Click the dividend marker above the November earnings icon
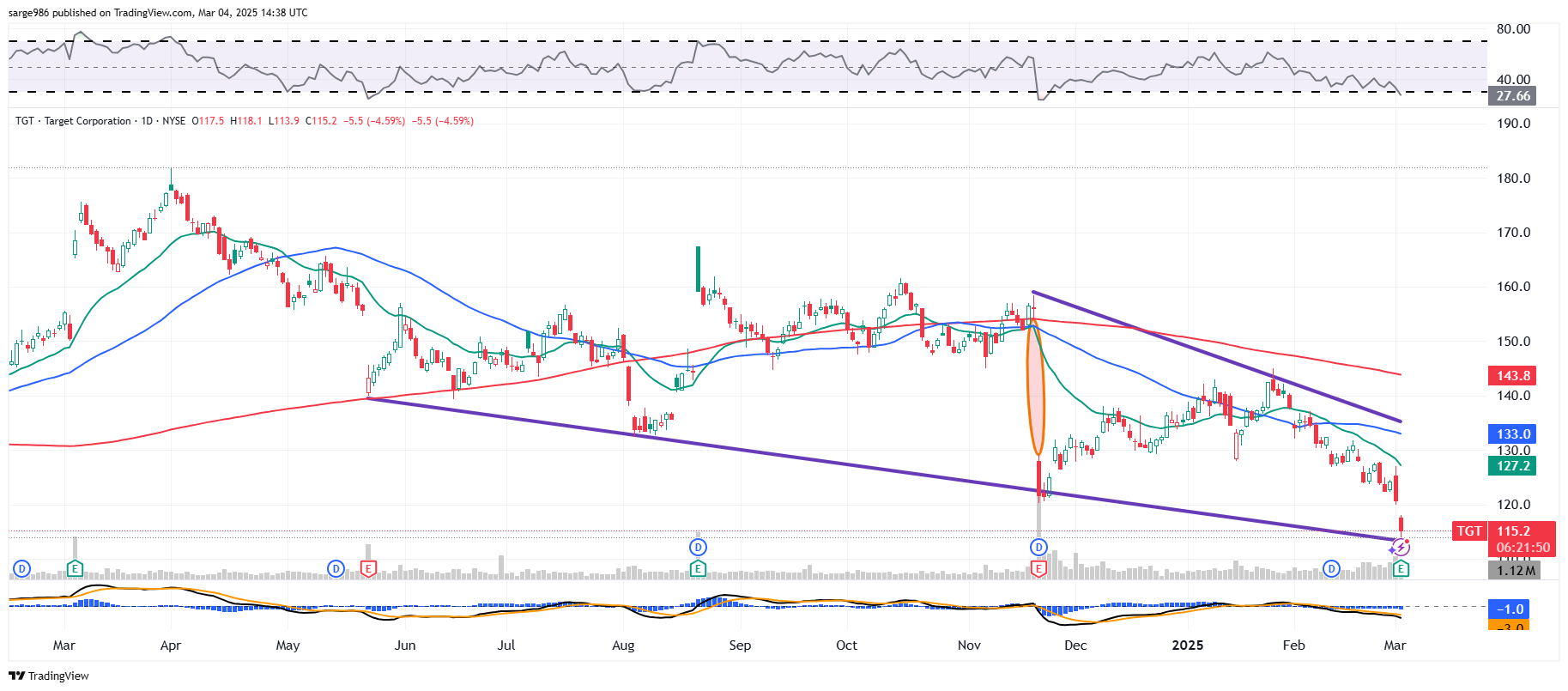 point(1038,547)
